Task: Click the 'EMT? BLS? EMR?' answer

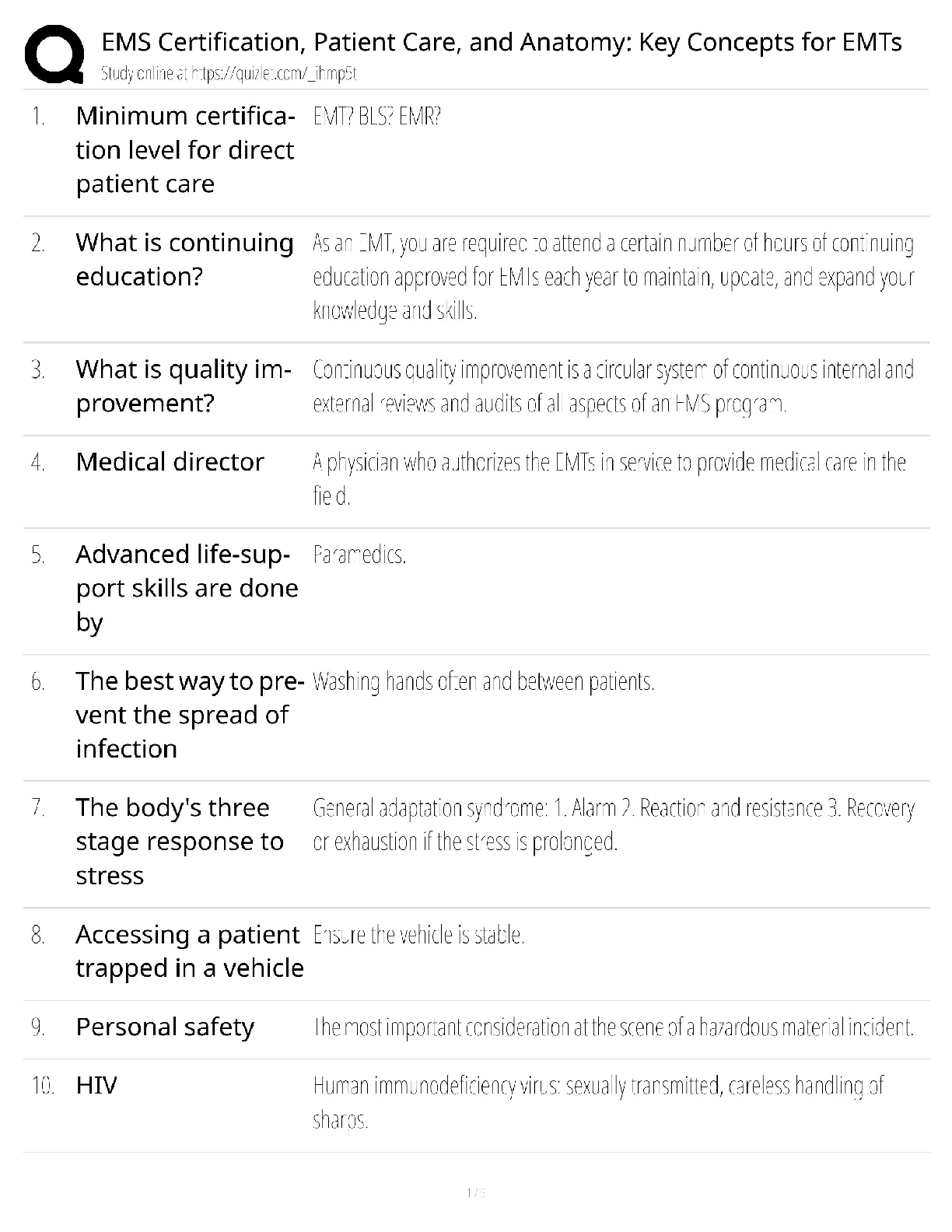Action: (377, 117)
